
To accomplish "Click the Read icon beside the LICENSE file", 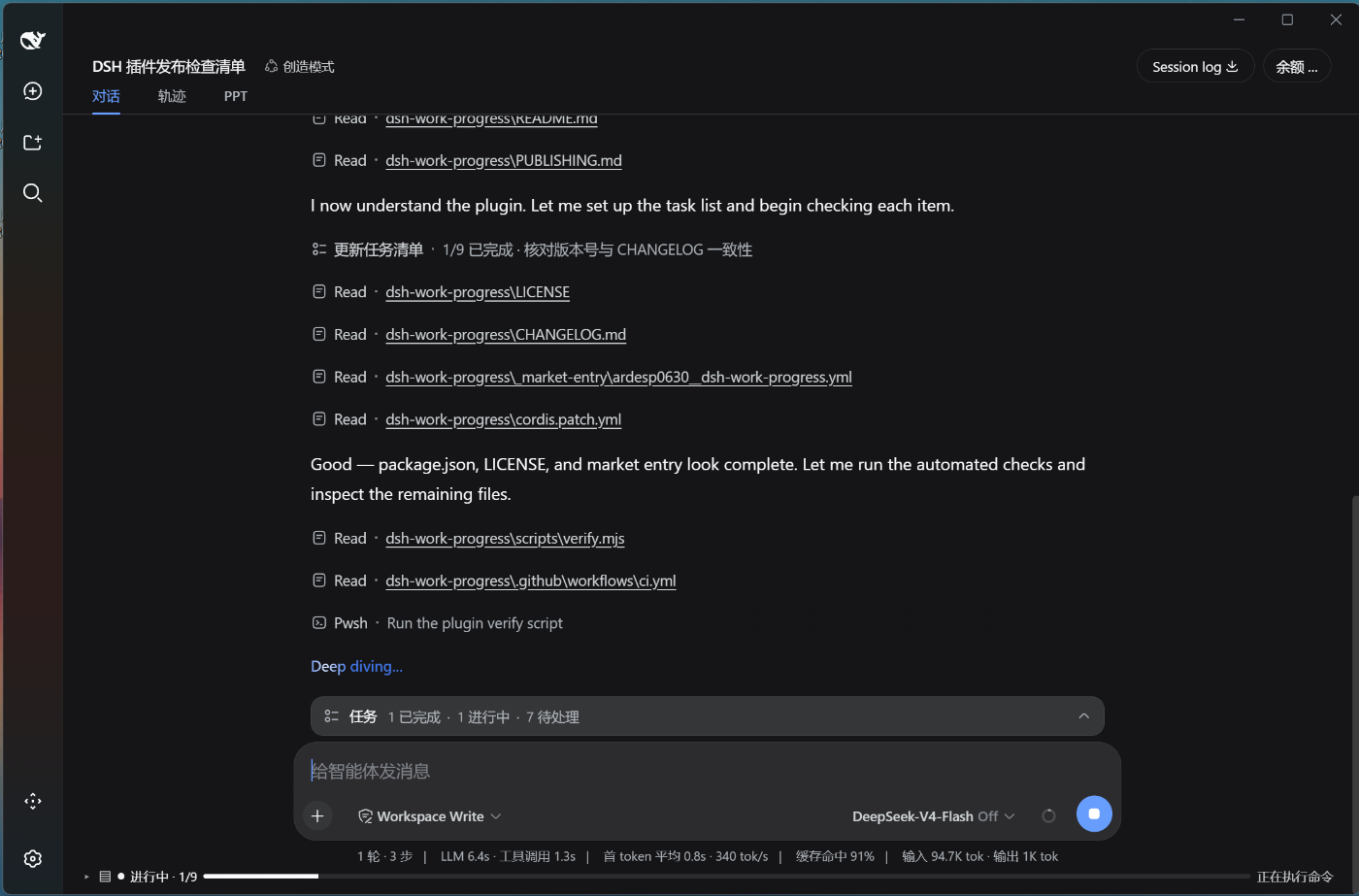I will [x=318, y=292].
